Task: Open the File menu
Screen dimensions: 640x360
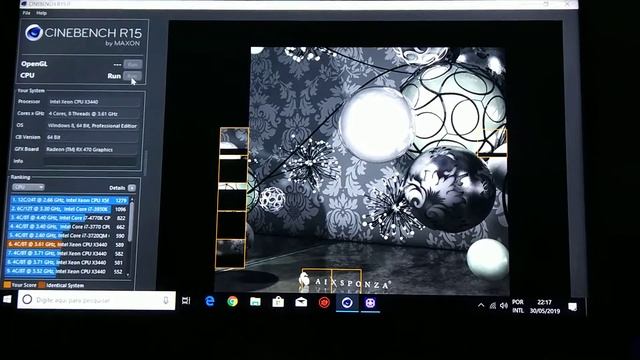Action: click(x=26, y=13)
